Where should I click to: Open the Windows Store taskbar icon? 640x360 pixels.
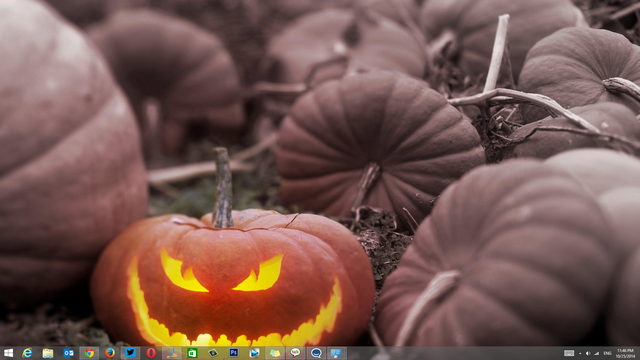[x=192, y=353]
